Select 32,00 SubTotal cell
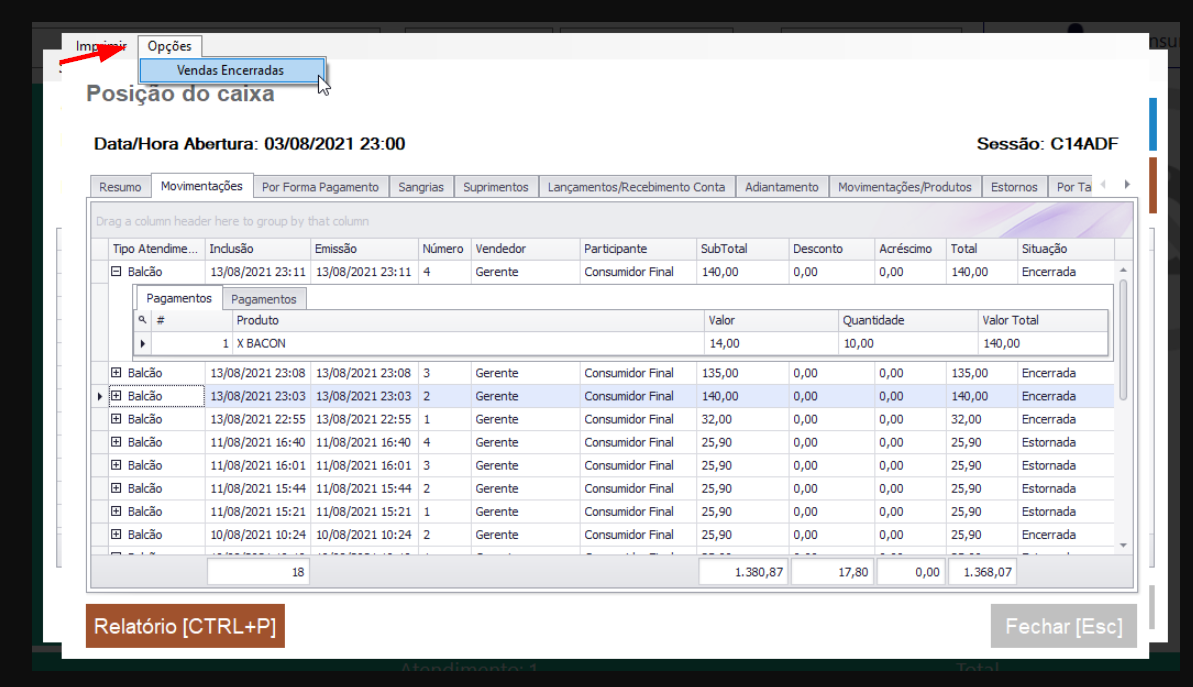The height and width of the screenshot is (687, 1193). [x=741, y=419]
